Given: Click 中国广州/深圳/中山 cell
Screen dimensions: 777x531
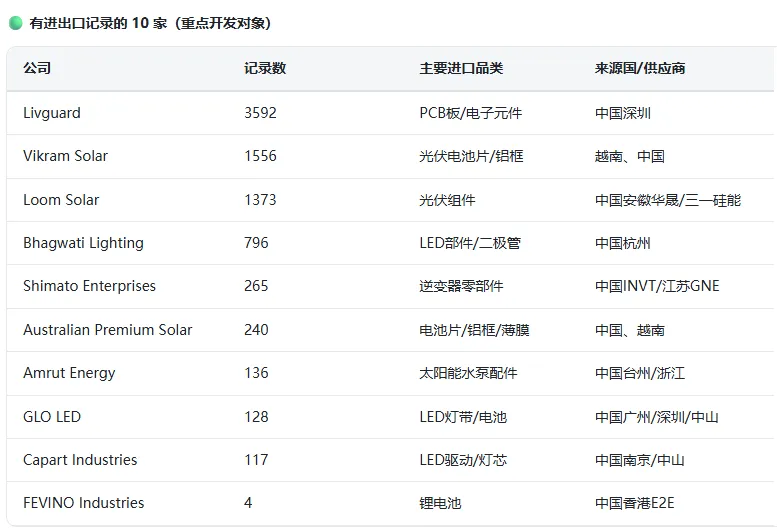Looking at the screenshot, I should [x=657, y=417].
